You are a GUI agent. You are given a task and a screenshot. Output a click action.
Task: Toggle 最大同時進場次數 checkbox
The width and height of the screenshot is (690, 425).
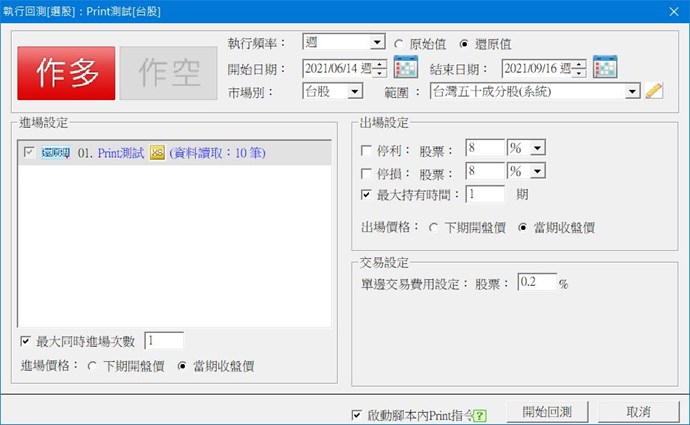(x=26, y=341)
